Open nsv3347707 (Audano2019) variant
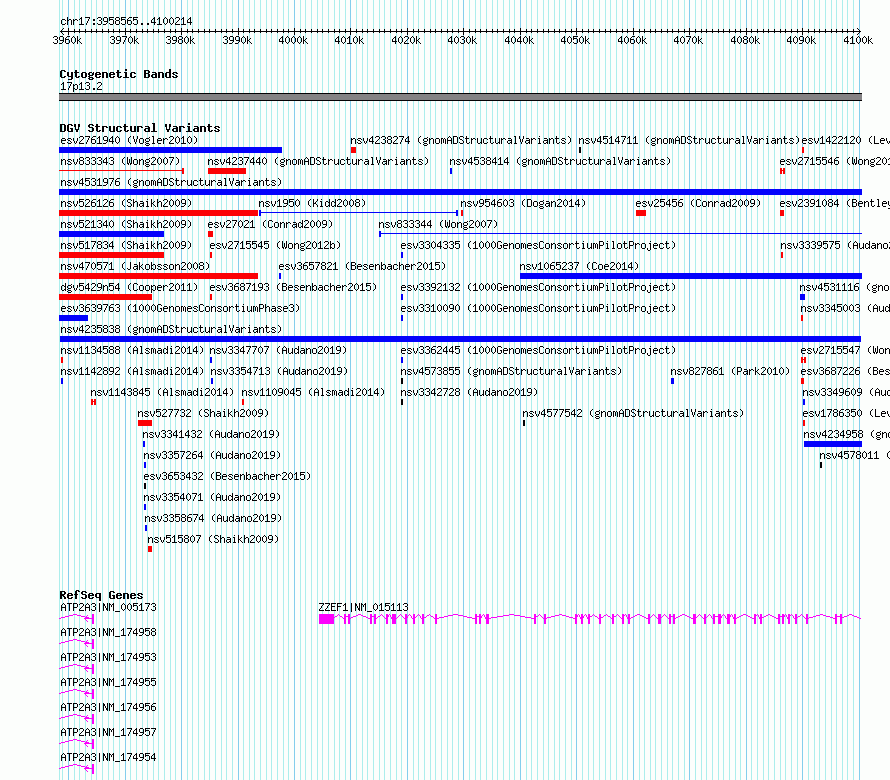This screenshot has height=780, width=890. click(x=278, y=350)
